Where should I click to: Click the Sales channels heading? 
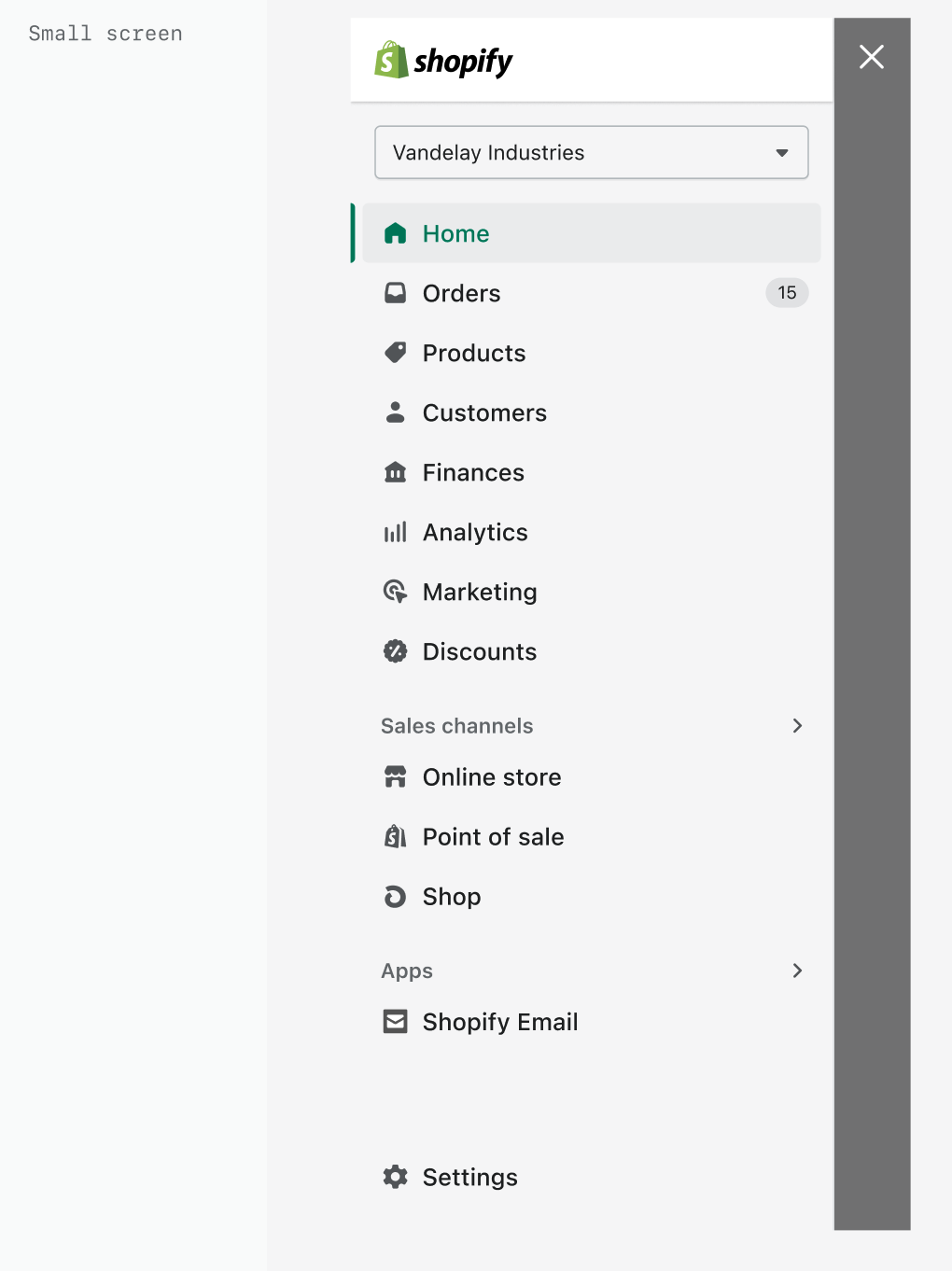(x=456, y=725)
